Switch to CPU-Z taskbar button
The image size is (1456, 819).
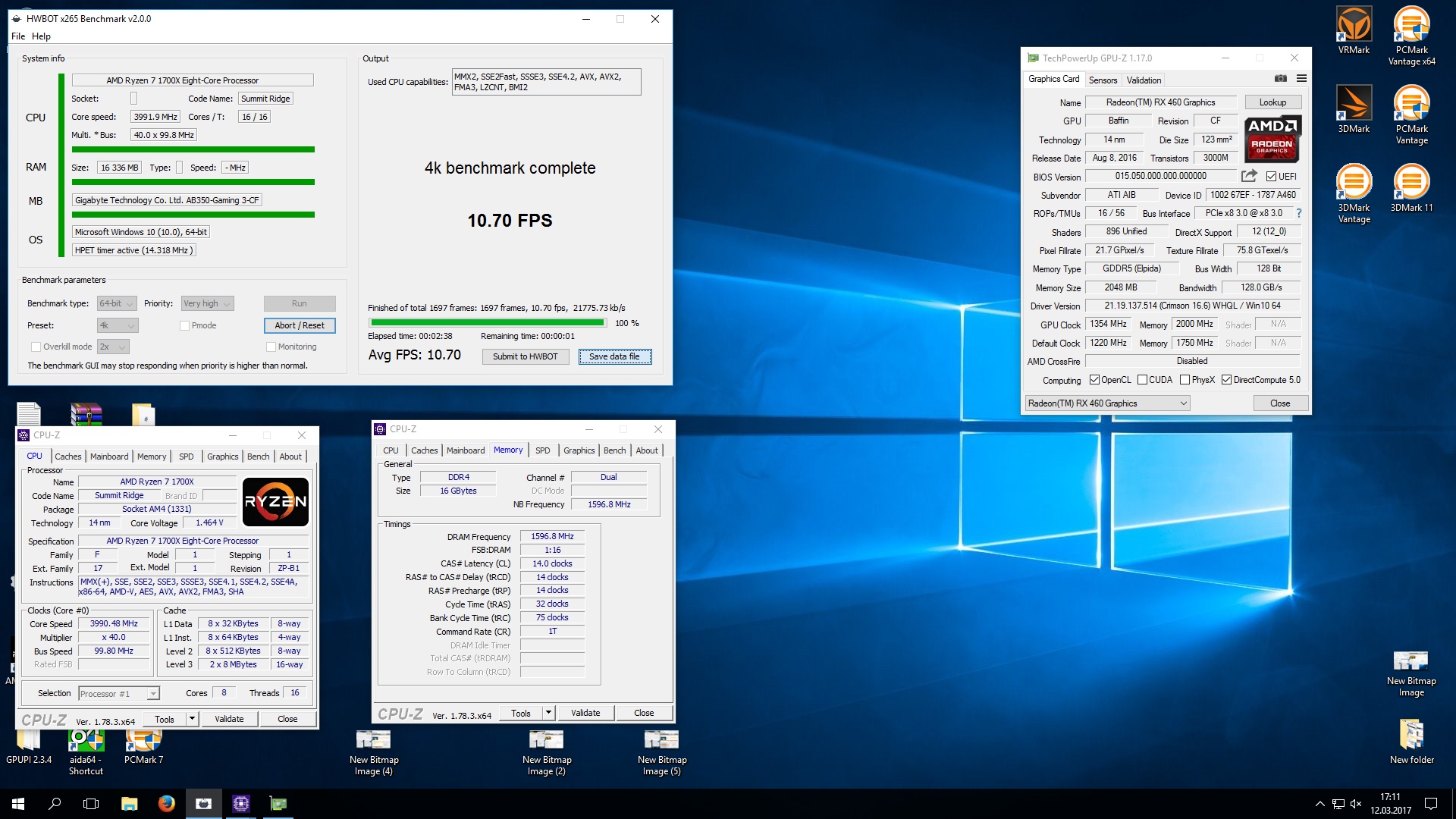pos(241,804)
